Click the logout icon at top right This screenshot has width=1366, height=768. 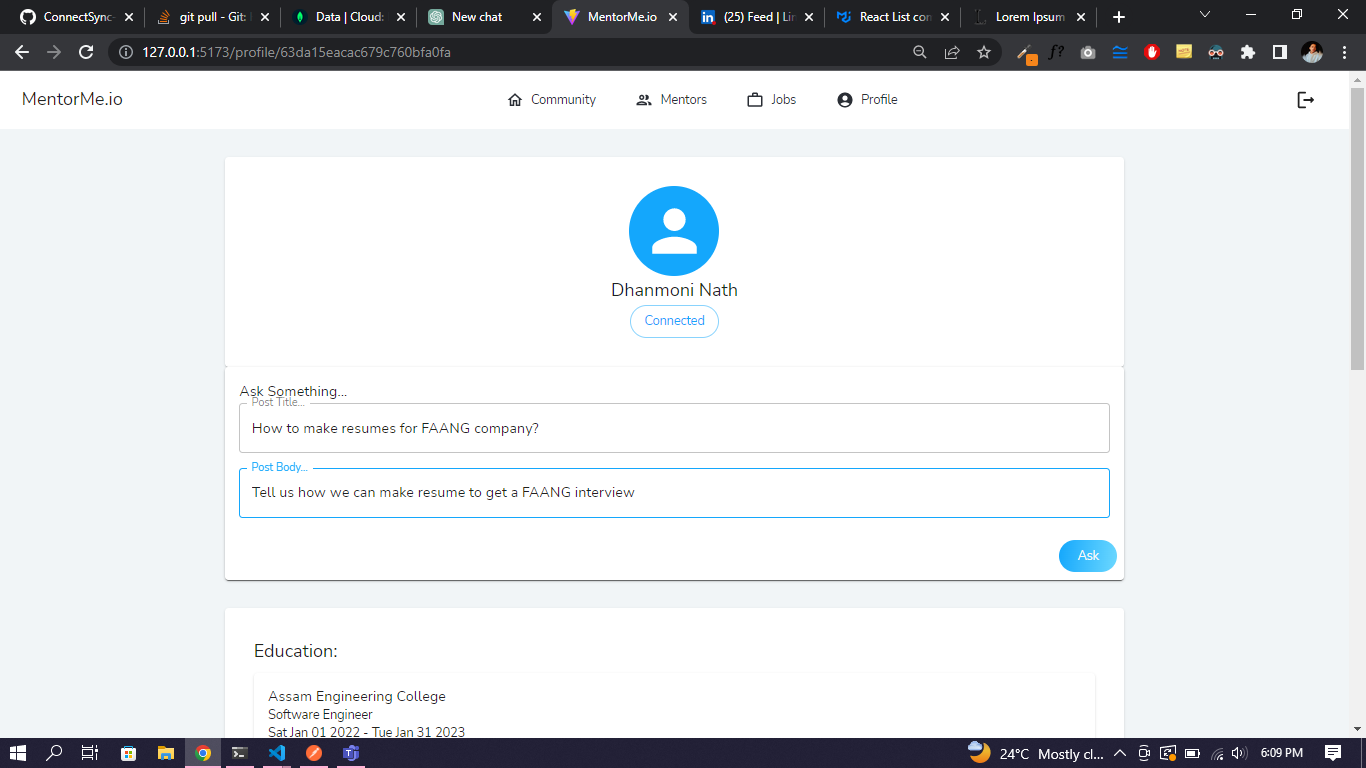tap(1306, 99)
